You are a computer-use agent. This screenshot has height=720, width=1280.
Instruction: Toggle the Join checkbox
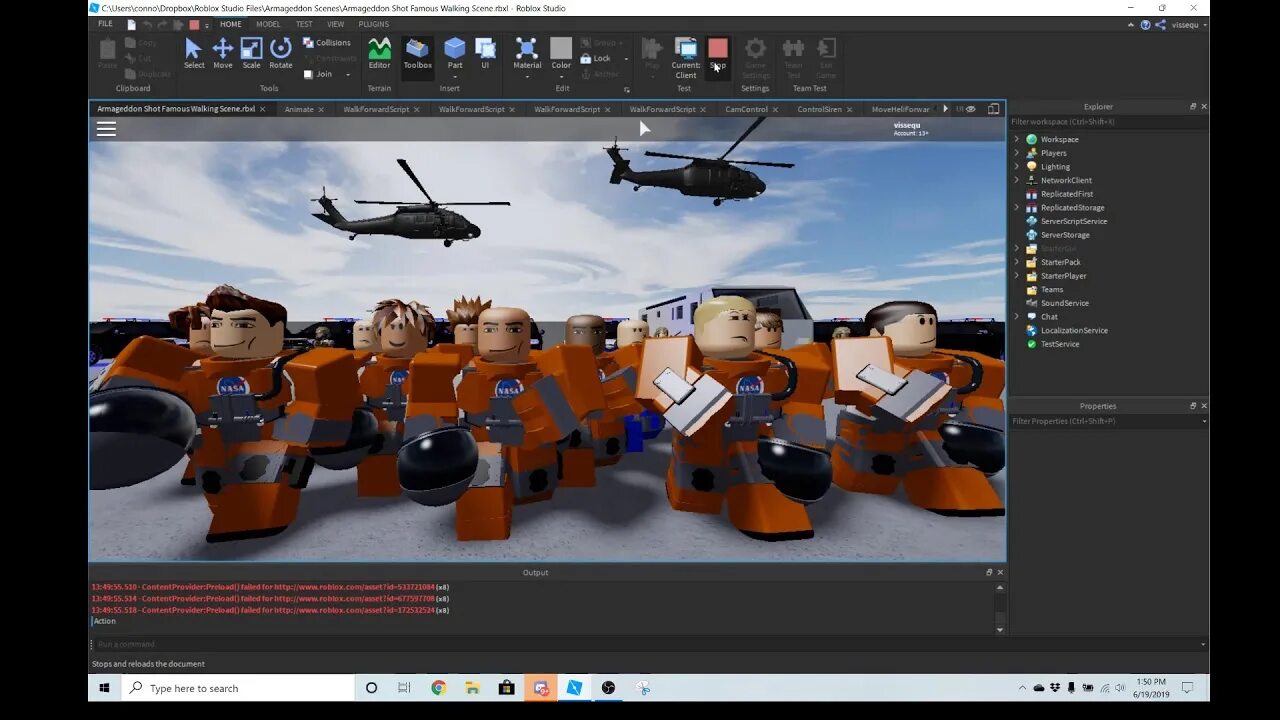(x=318, y=74)
